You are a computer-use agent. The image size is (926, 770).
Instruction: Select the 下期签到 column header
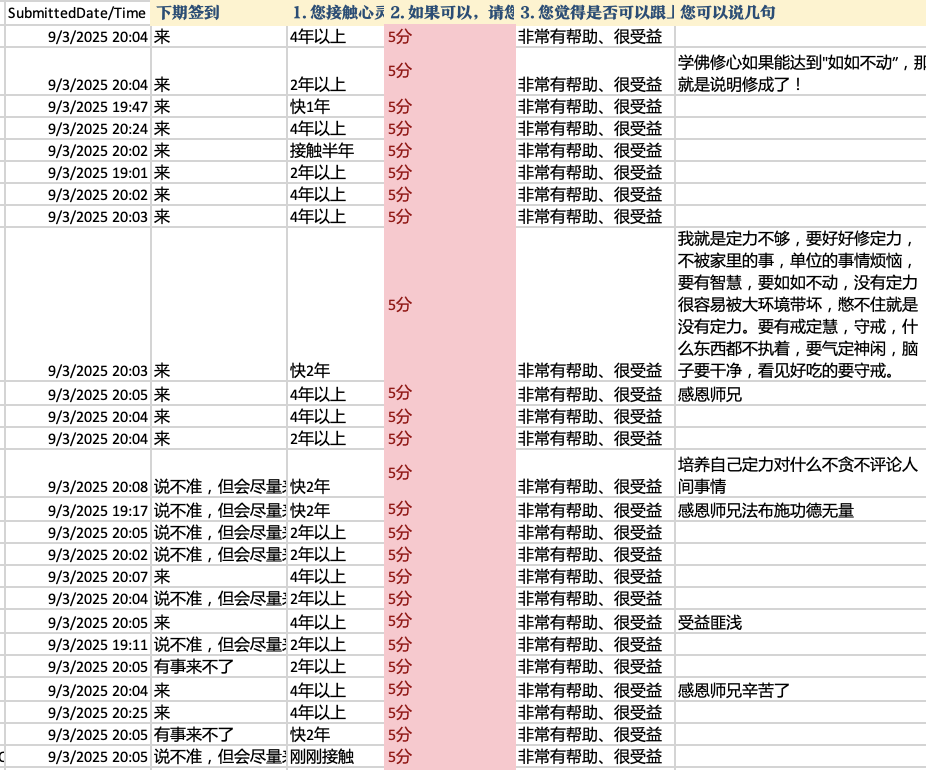coord(219,12)
